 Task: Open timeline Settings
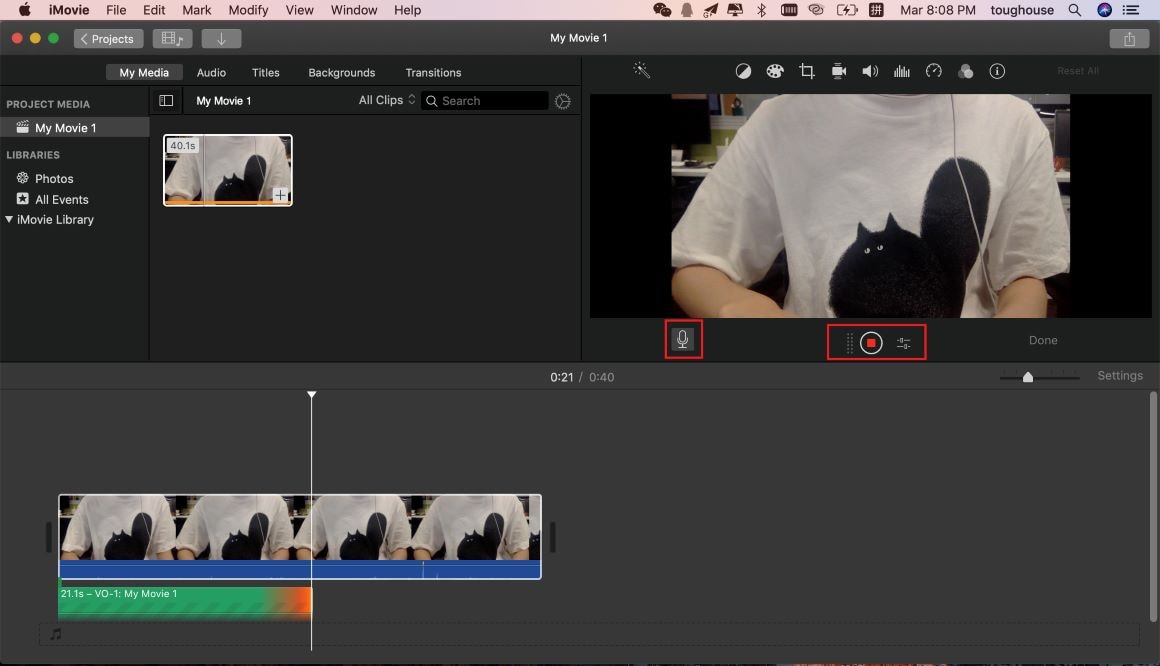(x=1120, y=375)
